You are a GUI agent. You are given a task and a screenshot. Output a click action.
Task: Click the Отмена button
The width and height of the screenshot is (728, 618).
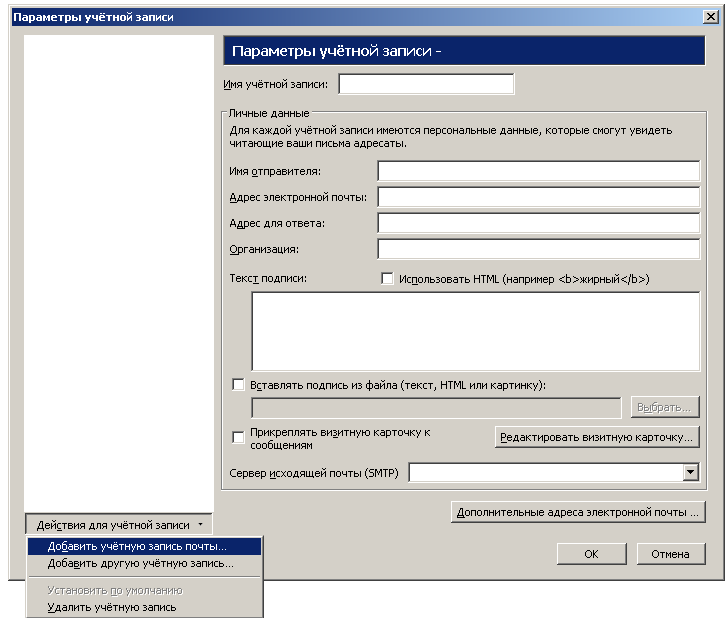[x=670, y=554]
